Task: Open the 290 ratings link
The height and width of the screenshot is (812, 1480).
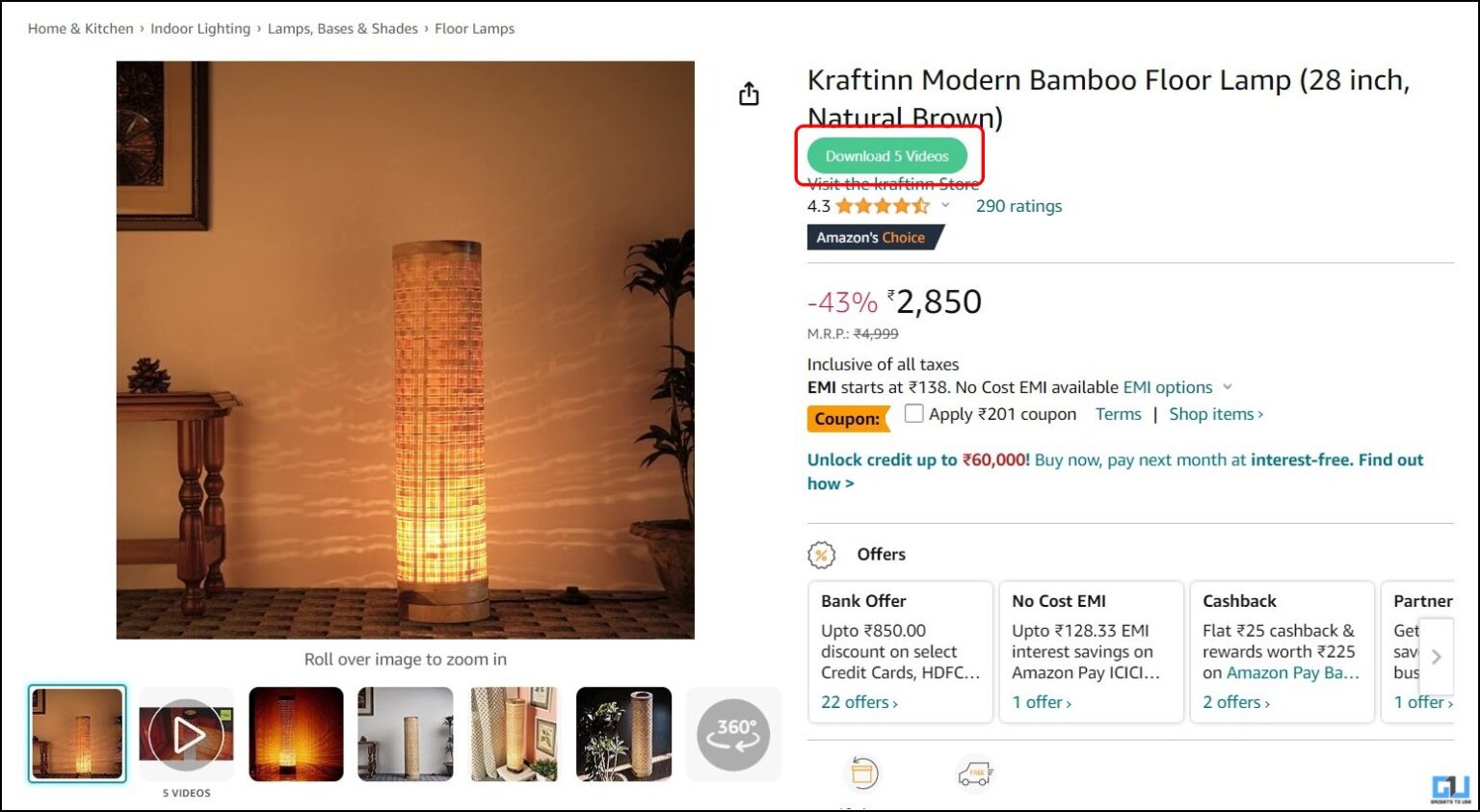Action: click(1018, 205)
